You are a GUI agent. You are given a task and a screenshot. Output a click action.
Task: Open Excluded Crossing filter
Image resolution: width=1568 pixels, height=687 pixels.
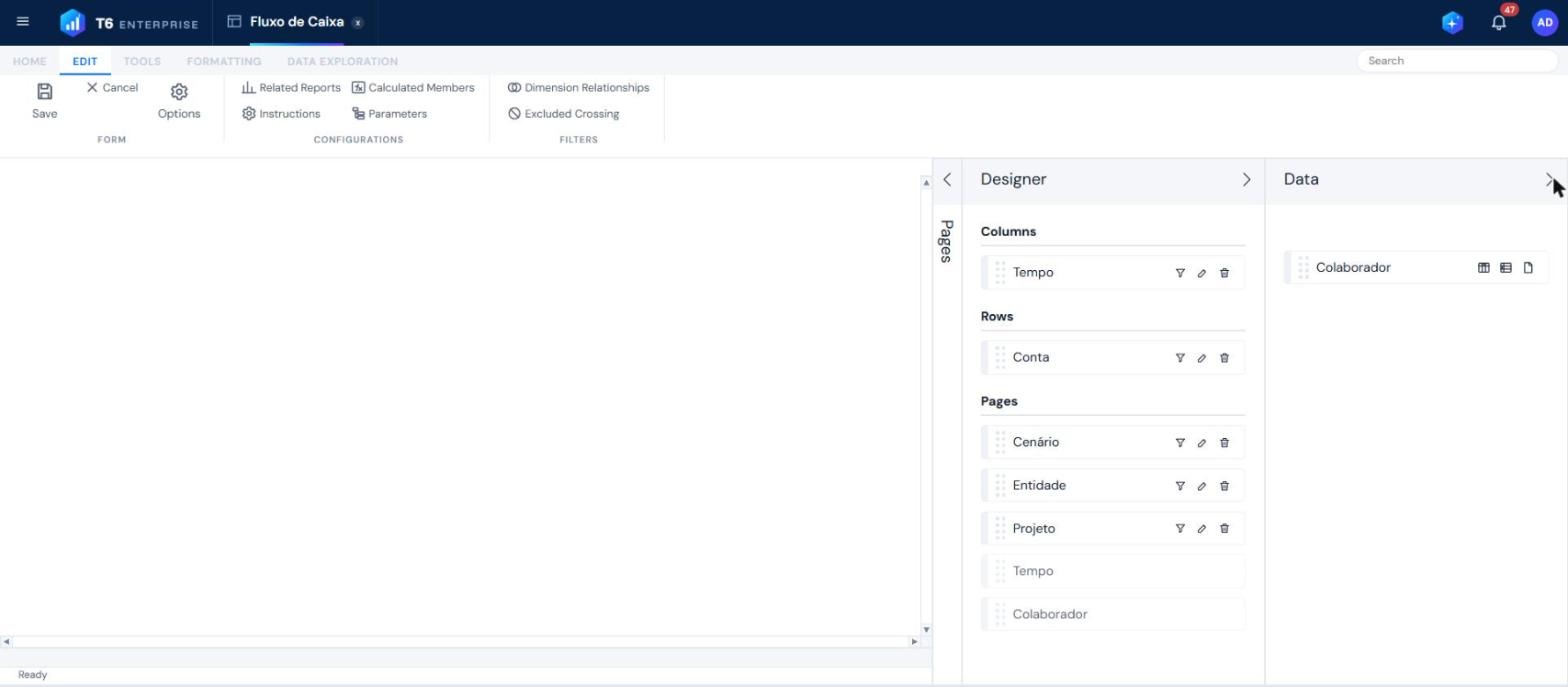tap(563, 114)
